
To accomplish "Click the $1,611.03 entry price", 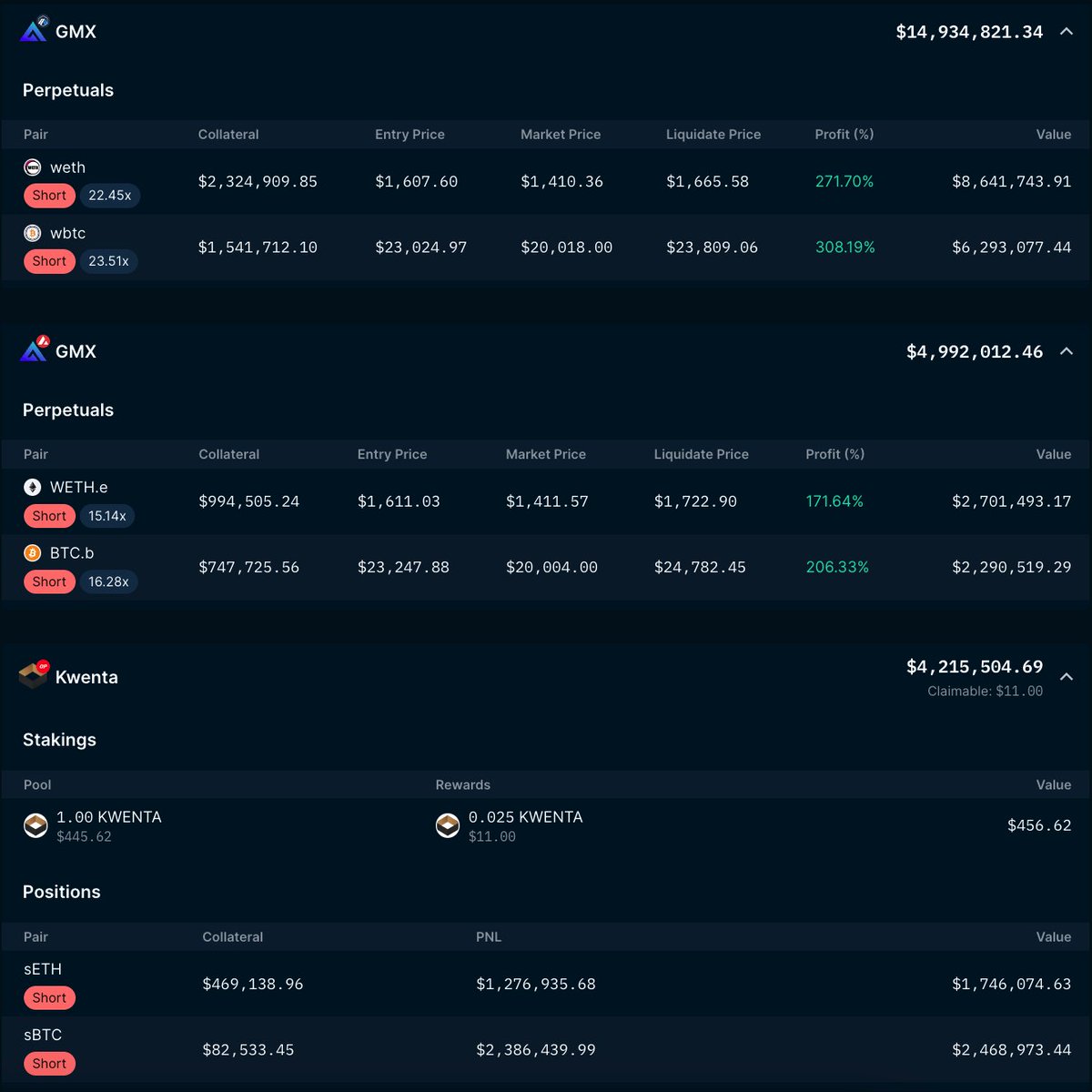I will click(399, 500).
